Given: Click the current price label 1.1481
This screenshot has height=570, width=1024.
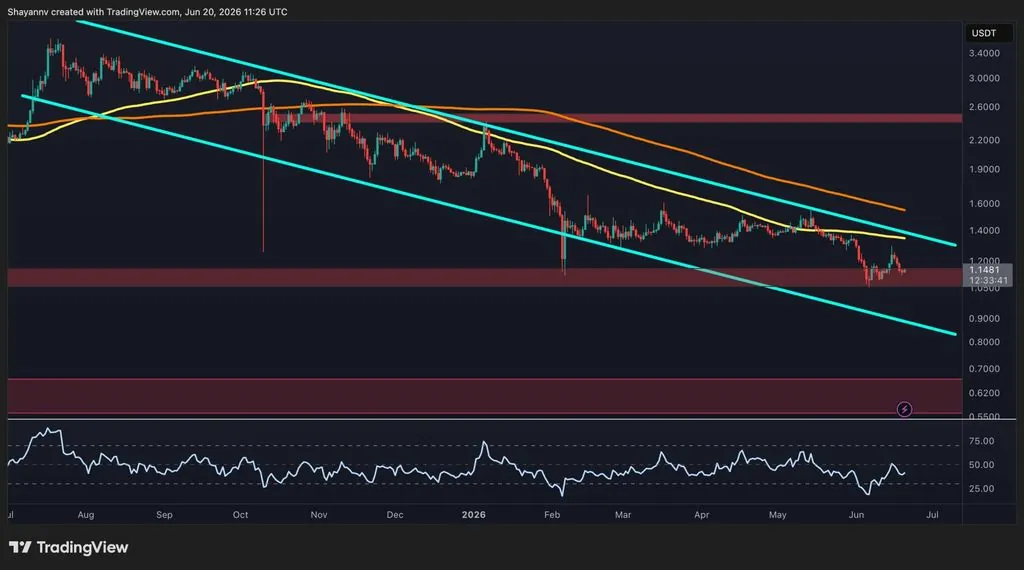Looking at the screenshot, I should click(984, 270).
